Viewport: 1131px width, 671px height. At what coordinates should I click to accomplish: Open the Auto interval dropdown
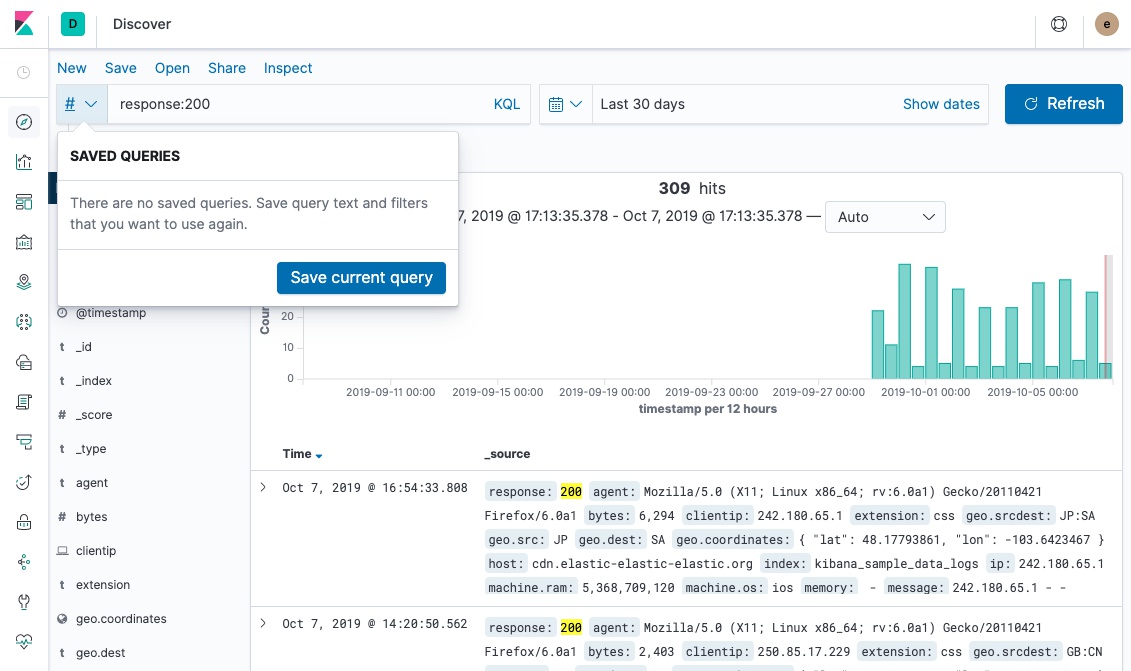tap(884, 217)
